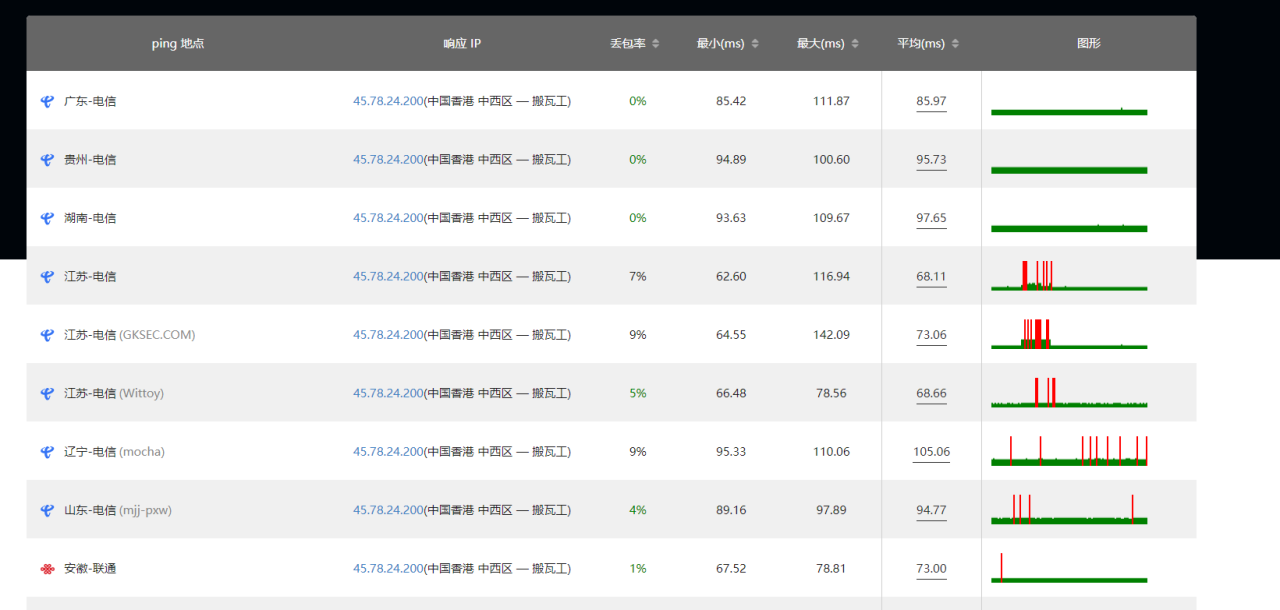Viewport: 1280px width, 610px height.
Task: Click the ping graph for 辽宁-电信 (mocha)
Action: (1069, 451)
